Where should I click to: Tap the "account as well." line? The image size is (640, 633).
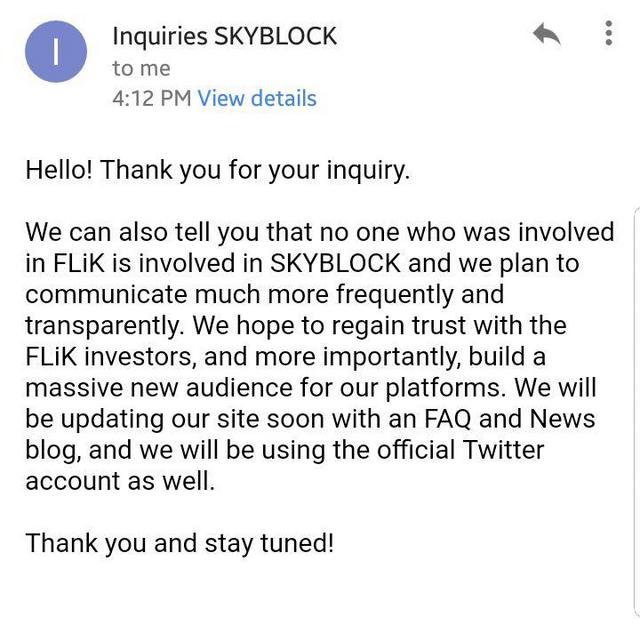click(x=120, y=481)
